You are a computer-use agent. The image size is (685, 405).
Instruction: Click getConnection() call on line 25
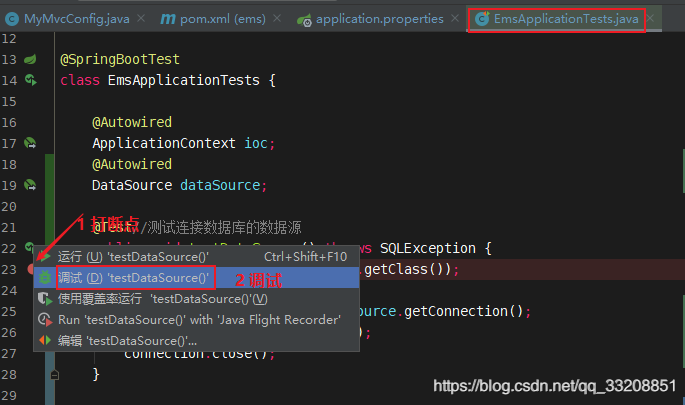464,311
